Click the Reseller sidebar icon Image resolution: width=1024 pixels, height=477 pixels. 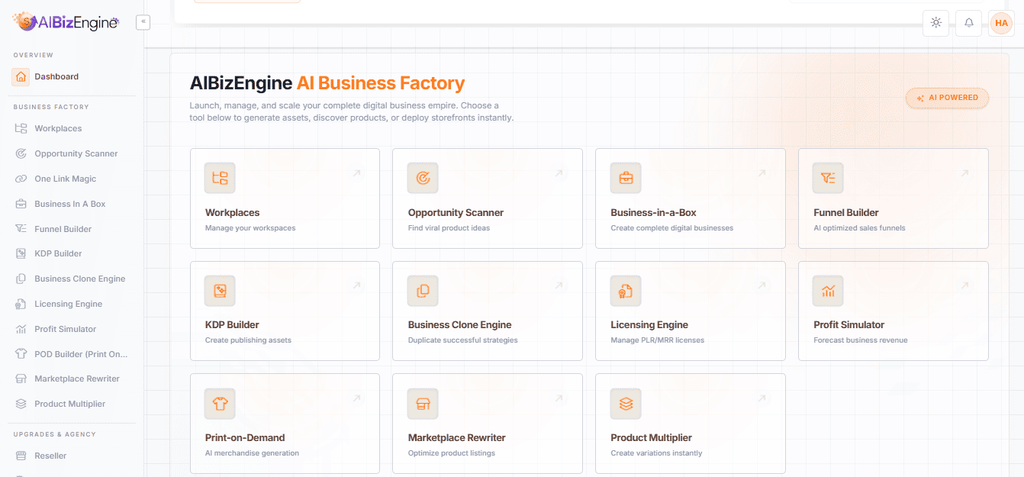tap(21, 455)
